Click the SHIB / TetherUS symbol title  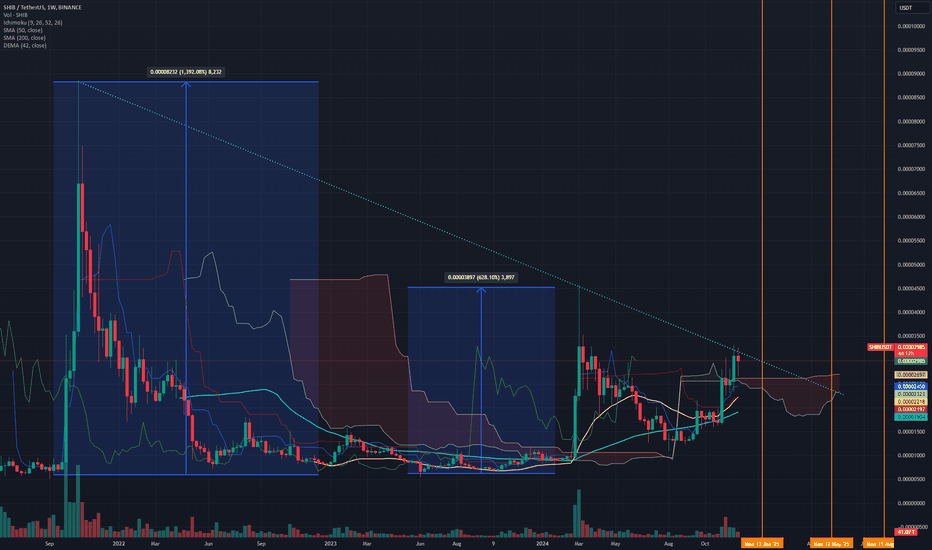click(42, 7)
